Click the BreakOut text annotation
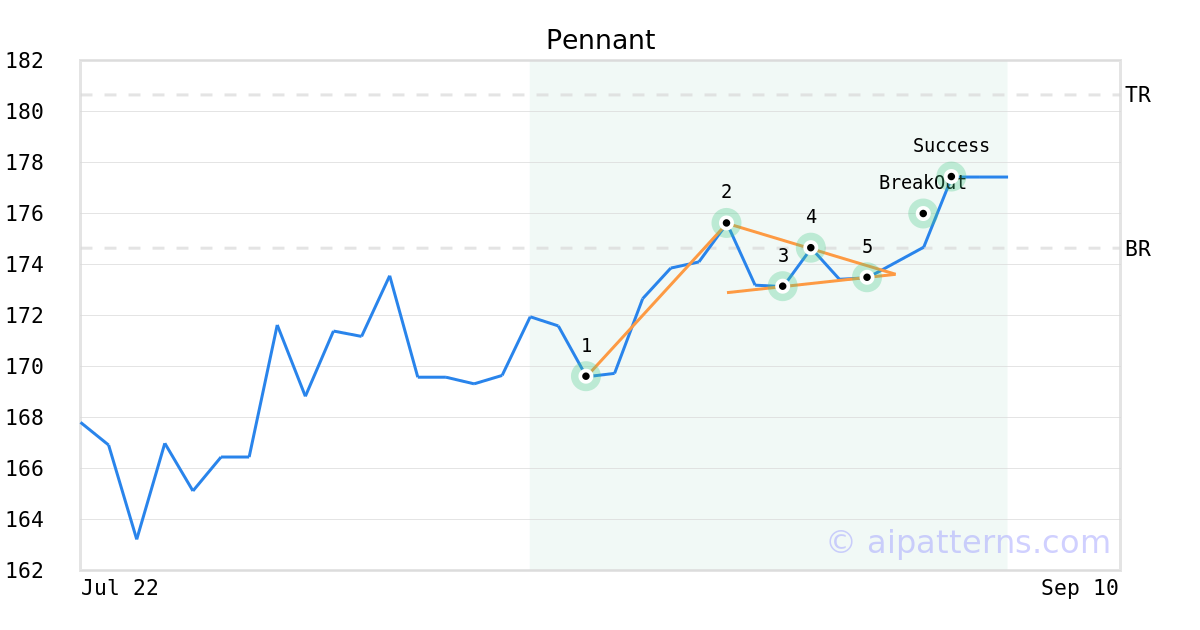This screenshot has height=630, width=1200. [923, 183]
